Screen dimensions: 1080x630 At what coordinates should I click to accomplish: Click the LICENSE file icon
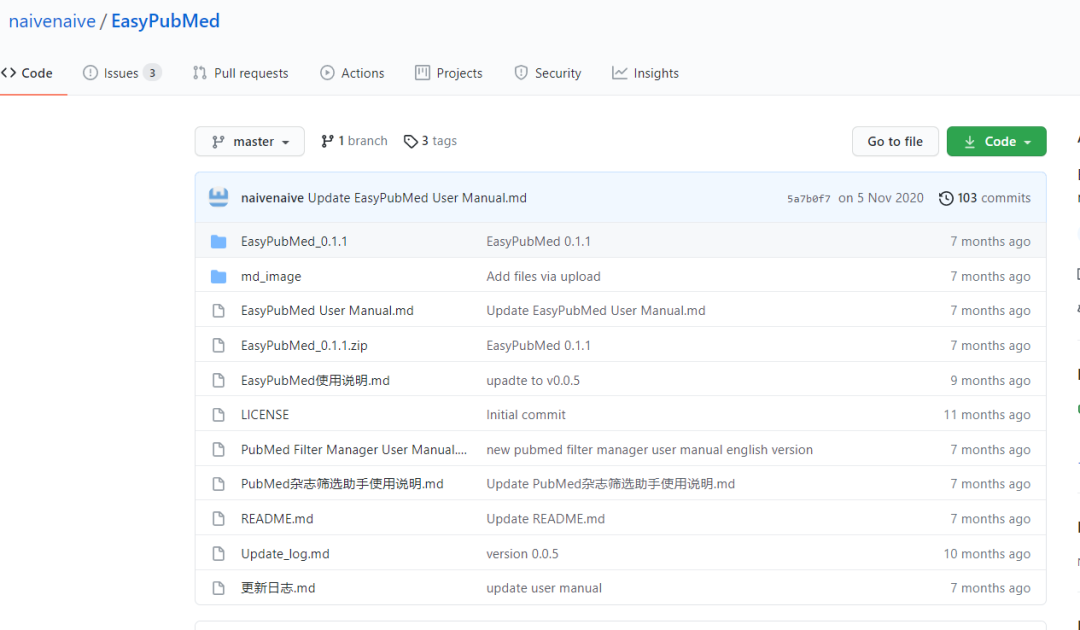tap(218, 414)
